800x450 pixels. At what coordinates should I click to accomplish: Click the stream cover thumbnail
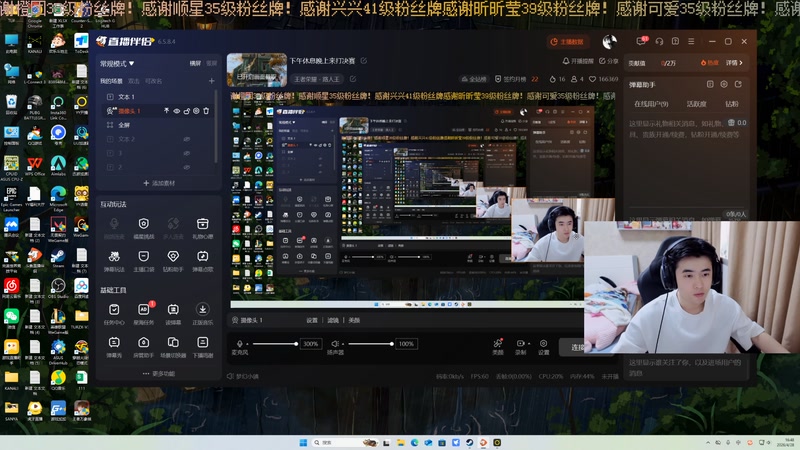(257, 70)
